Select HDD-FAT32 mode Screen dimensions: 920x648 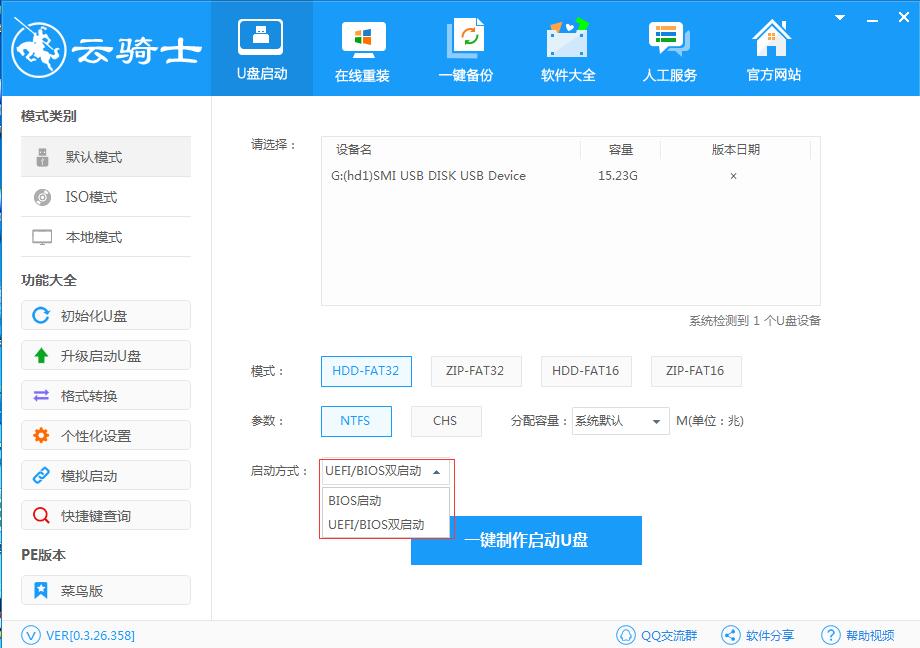coord(366,371)
